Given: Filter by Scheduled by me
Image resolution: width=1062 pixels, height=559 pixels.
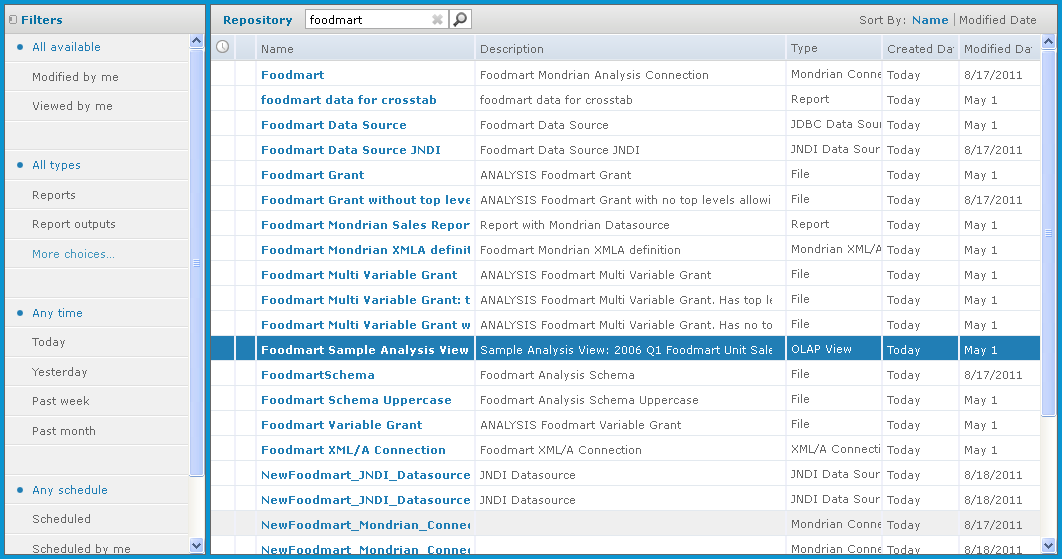Looking at the screenshot, I should pos(81,548).
